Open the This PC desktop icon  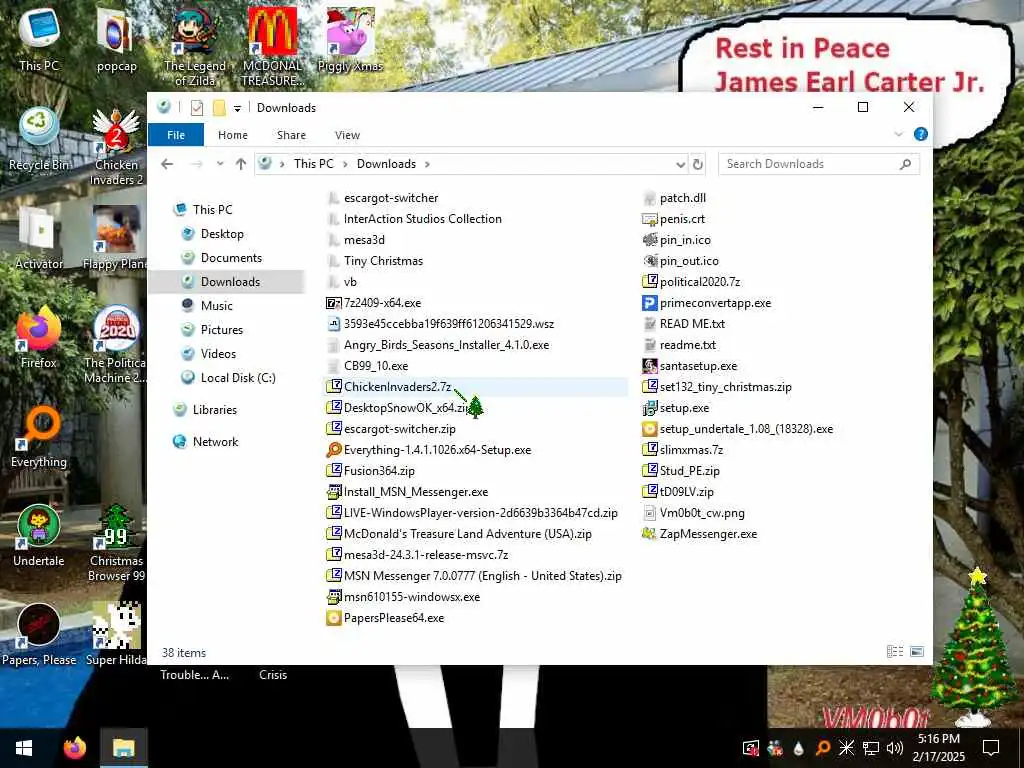click(39, 39)
